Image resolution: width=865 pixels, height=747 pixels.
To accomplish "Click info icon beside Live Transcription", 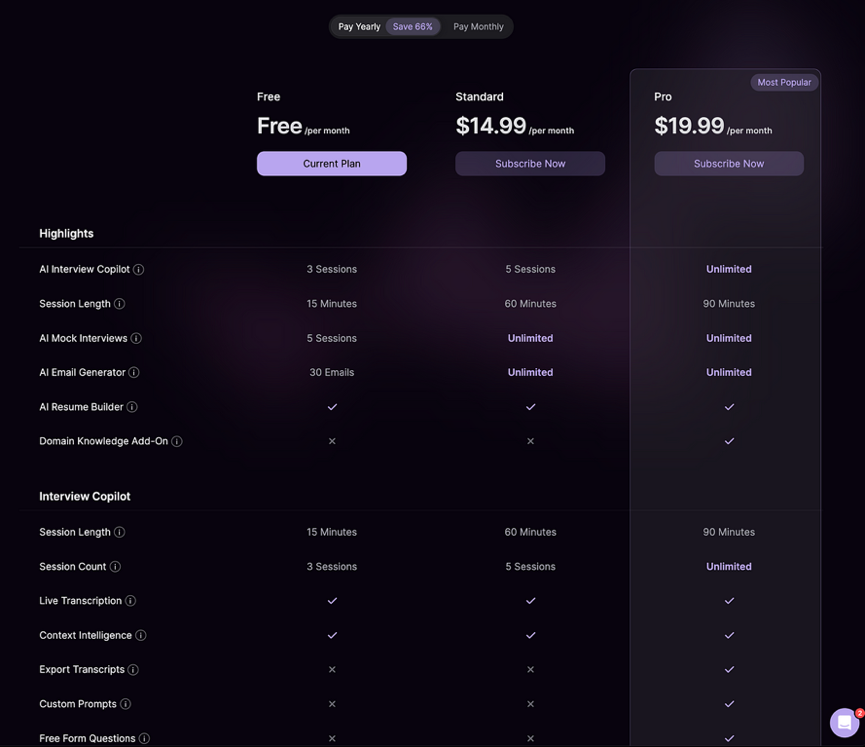I will pyautogui.click(x=130, y=601).
